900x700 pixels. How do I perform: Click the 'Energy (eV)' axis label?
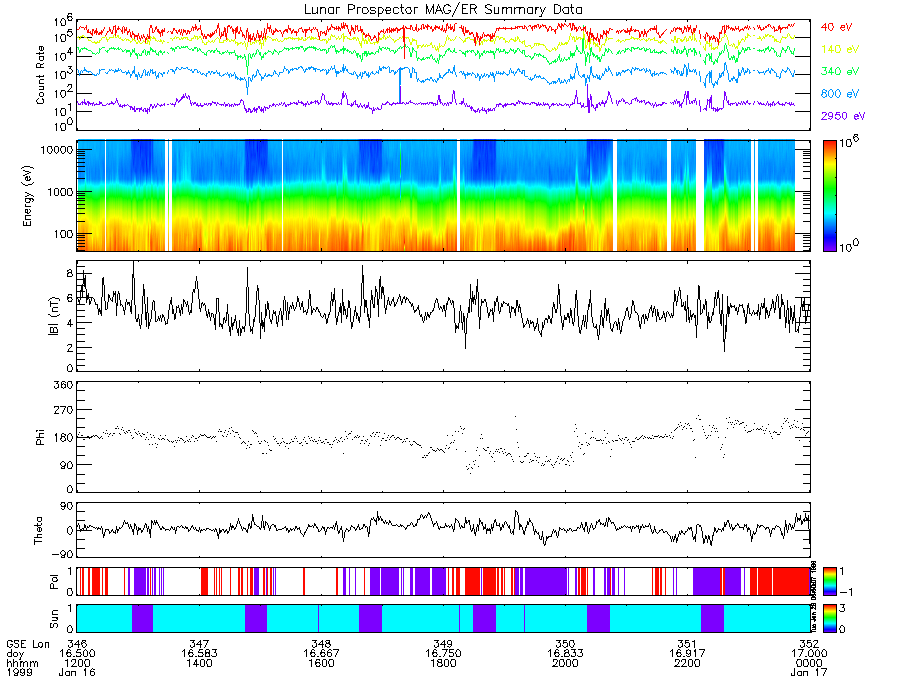click(x=27, y=196)
